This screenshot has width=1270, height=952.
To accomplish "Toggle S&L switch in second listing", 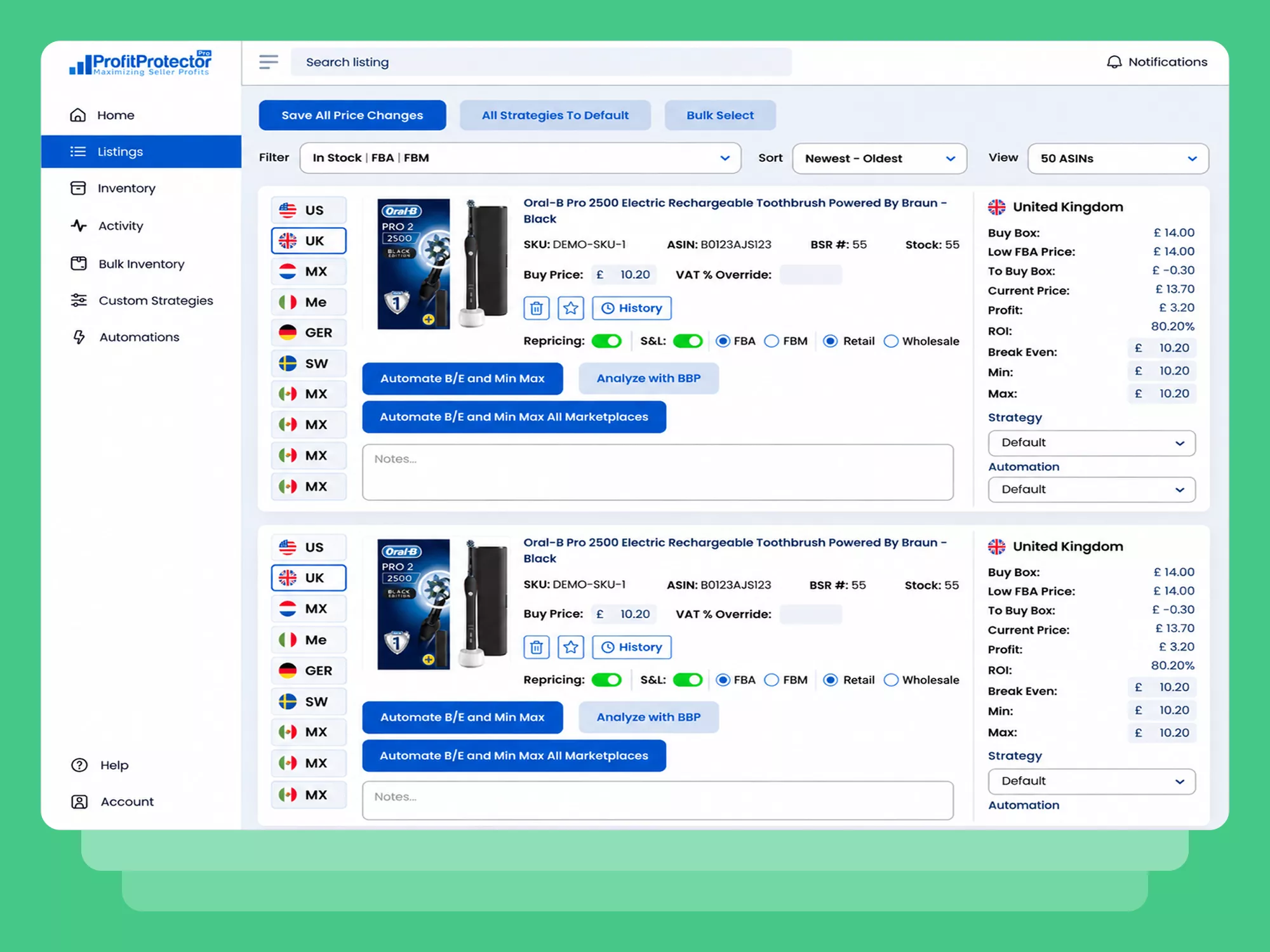I will [688, 680].
